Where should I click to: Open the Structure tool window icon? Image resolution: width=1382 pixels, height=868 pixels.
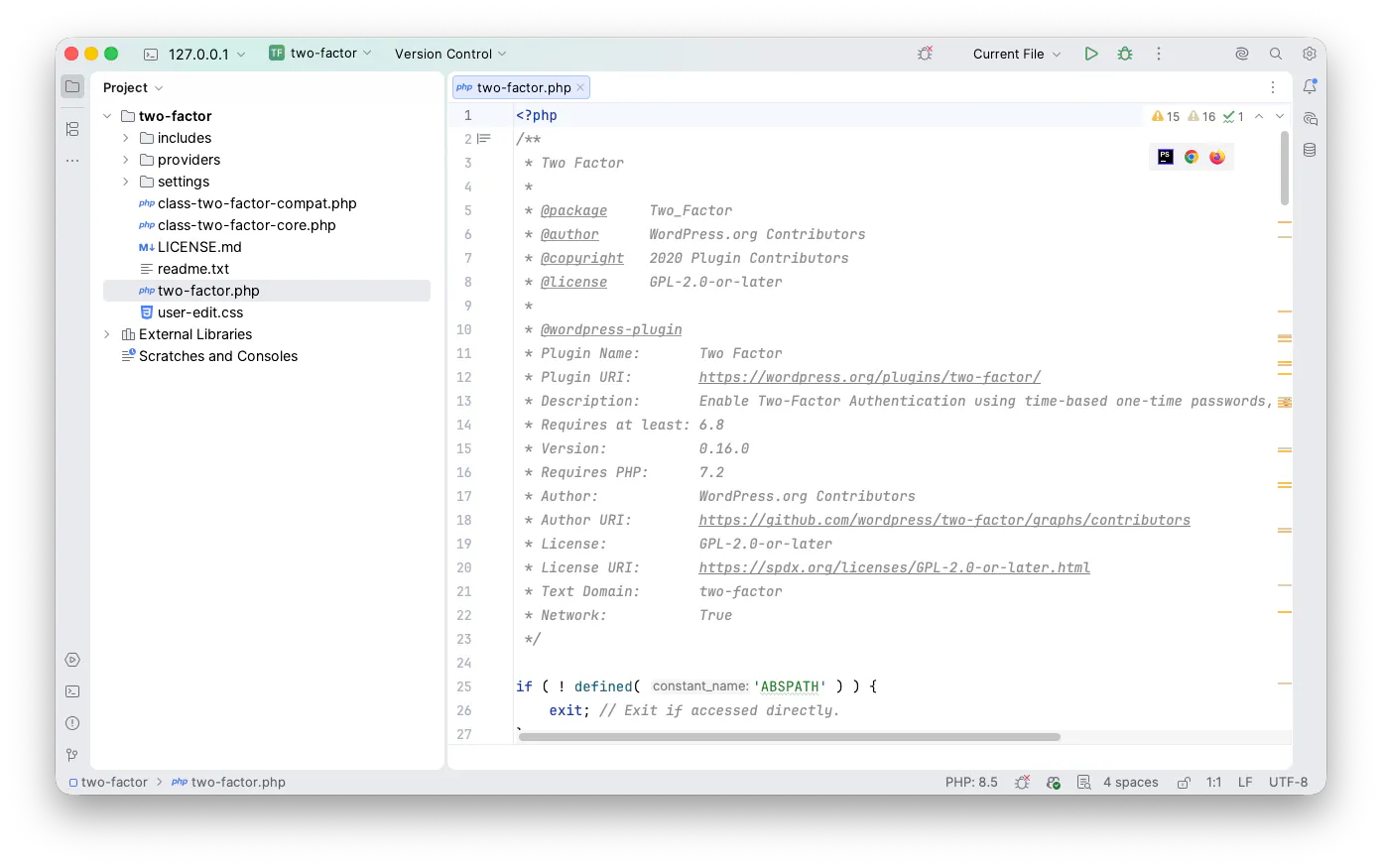click(x=72, y=129)
